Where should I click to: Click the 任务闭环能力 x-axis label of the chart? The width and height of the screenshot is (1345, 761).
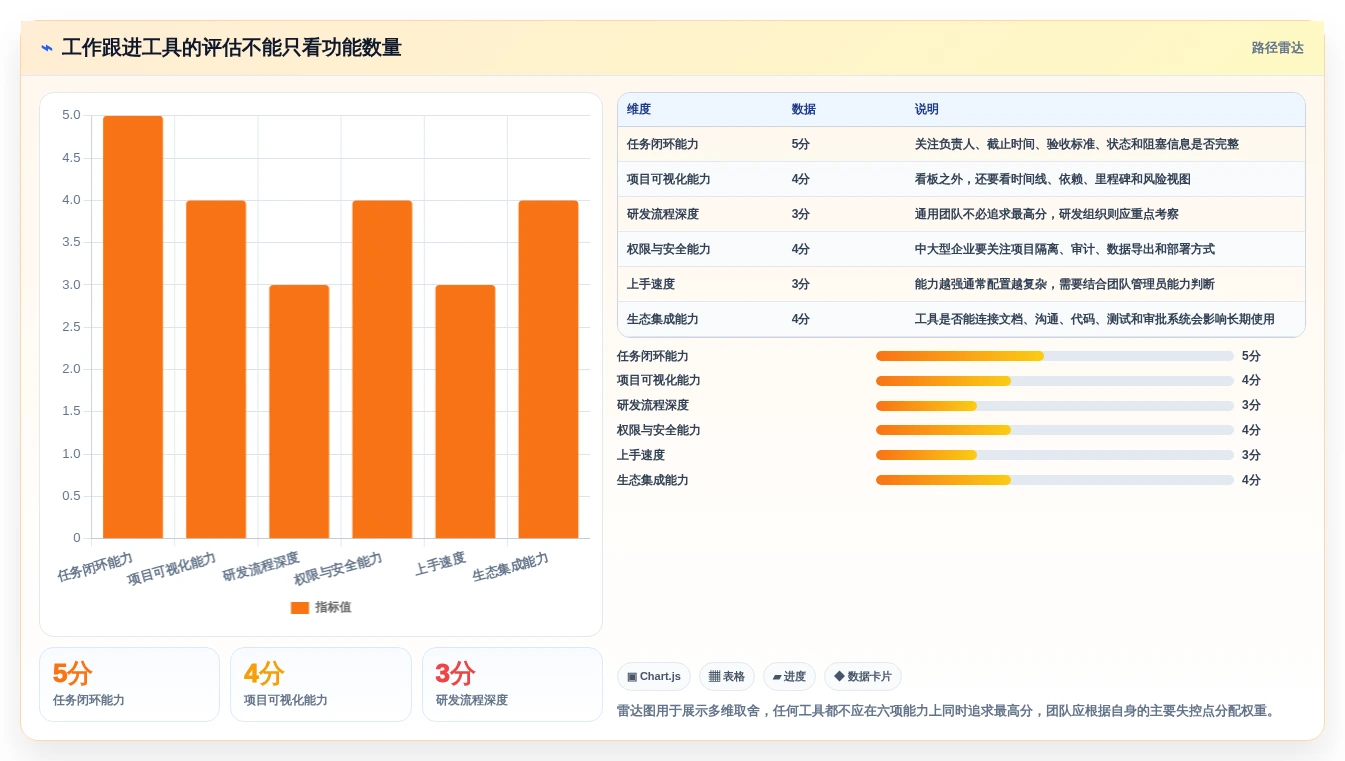(95, 567)
